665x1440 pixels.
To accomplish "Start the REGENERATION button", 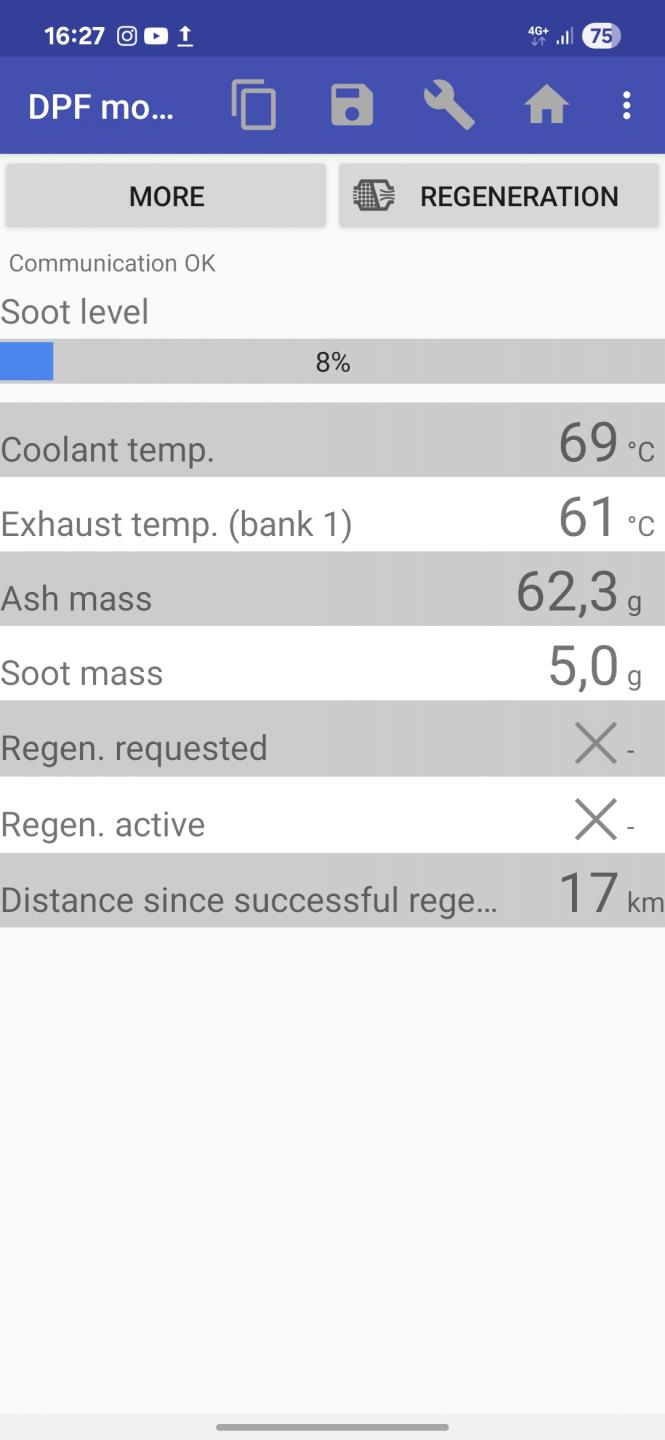I will coord(499,196).
